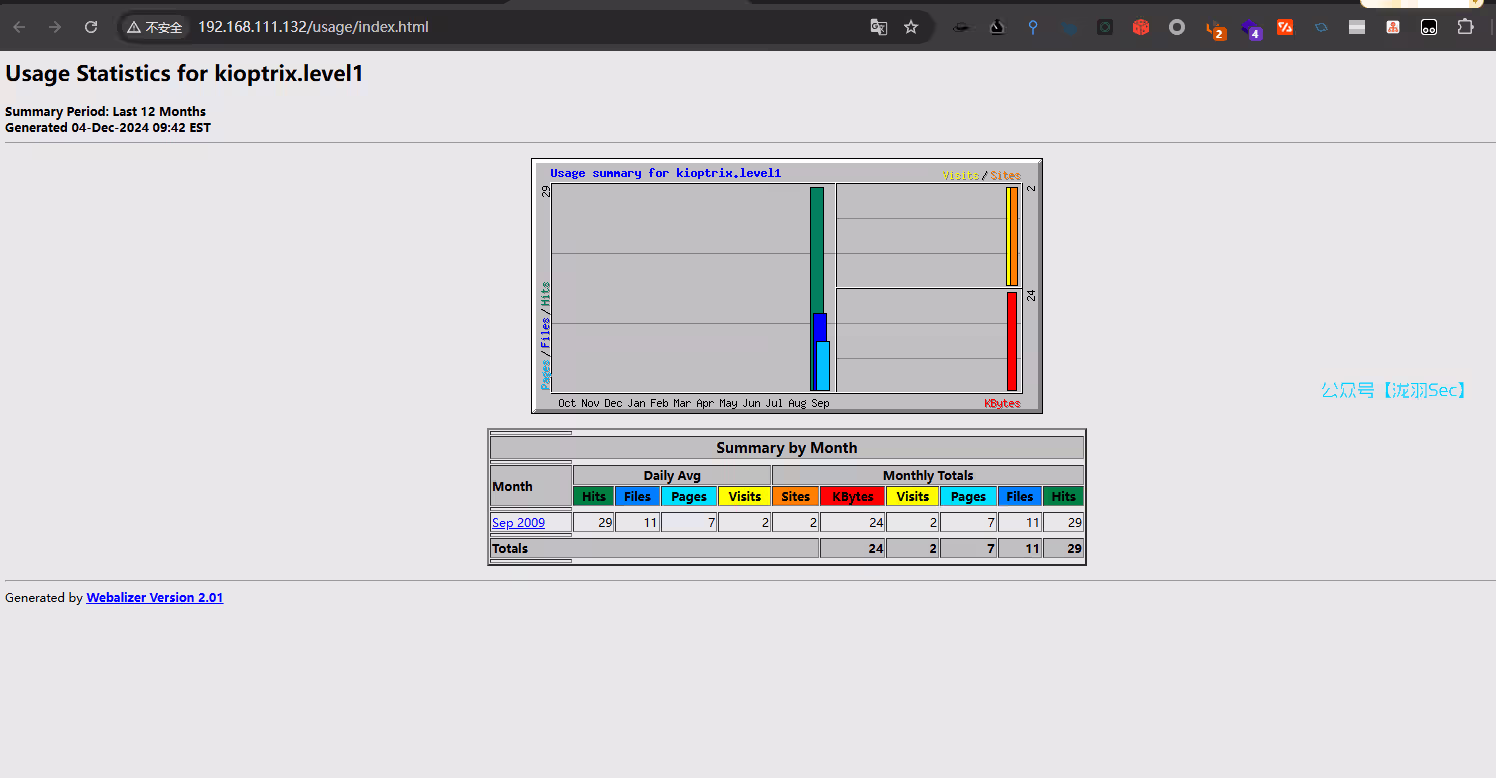Image resolution: width=1496 pixels, height=778 pixels.
Task: Click the Summary by Month table title
Action: 786,448
